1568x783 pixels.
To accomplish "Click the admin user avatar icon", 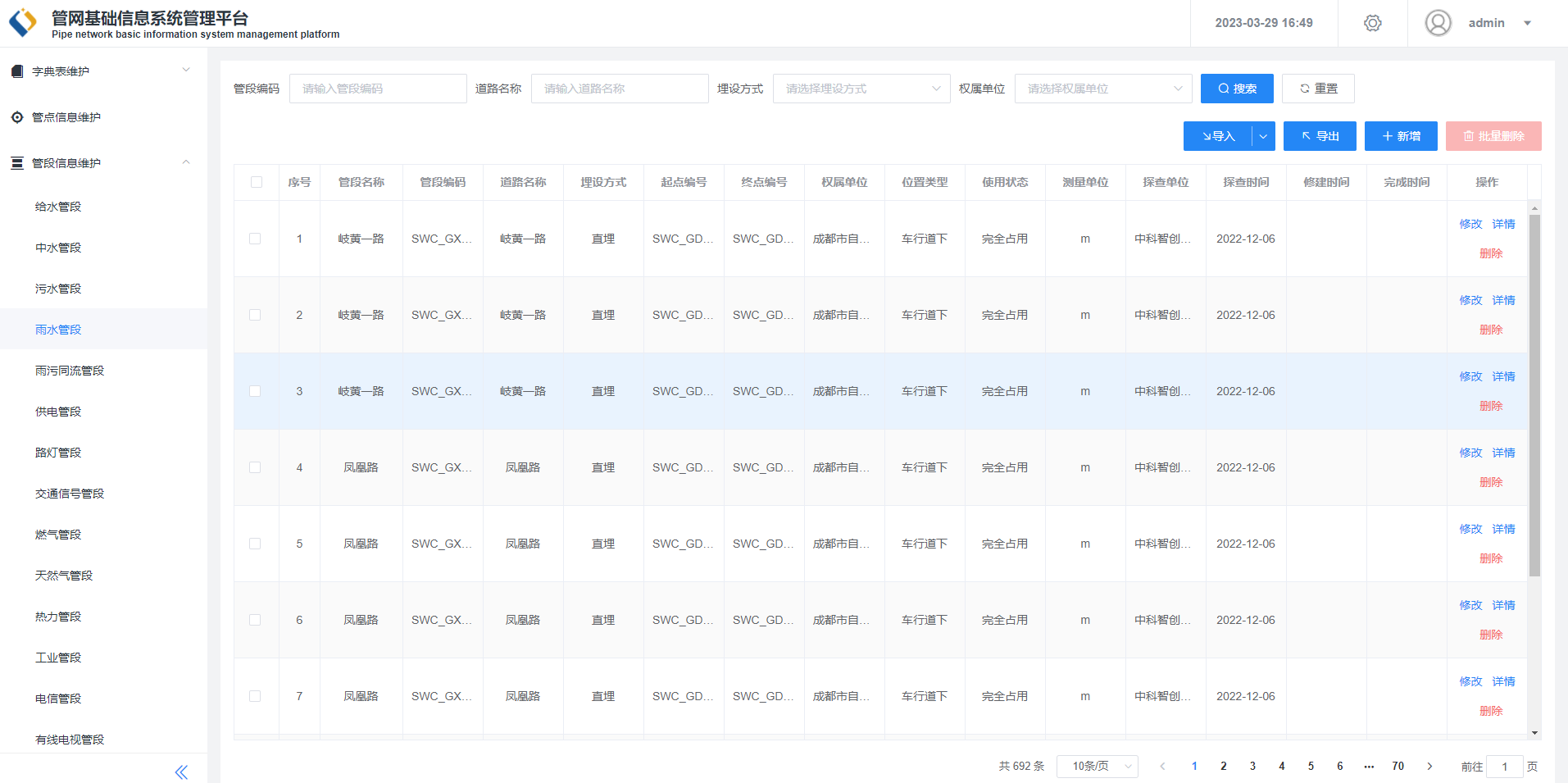I will pyautogui.click(x=1438, y=23).
